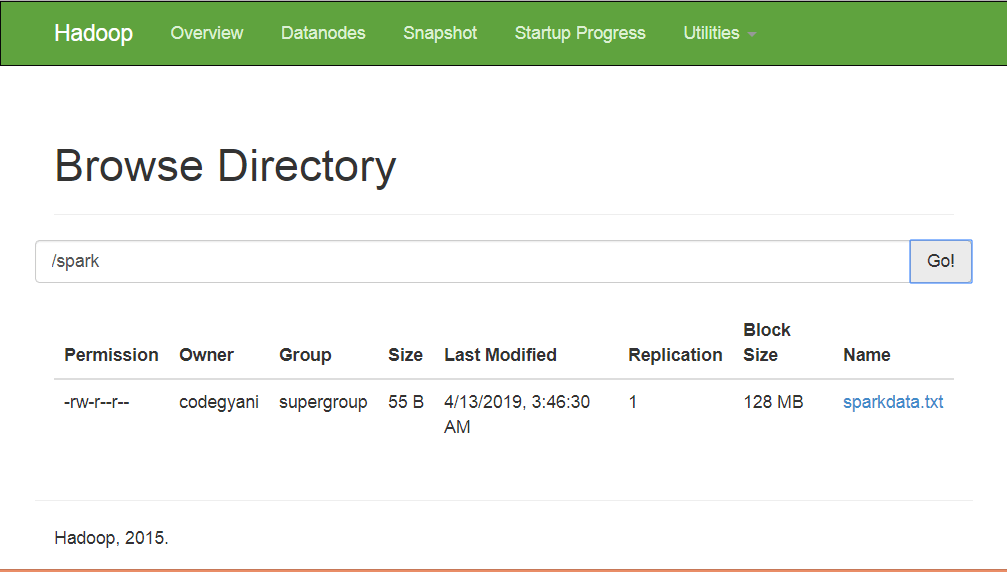Open the sparkdata.txt file link
1007x572 pixels.
893,402
